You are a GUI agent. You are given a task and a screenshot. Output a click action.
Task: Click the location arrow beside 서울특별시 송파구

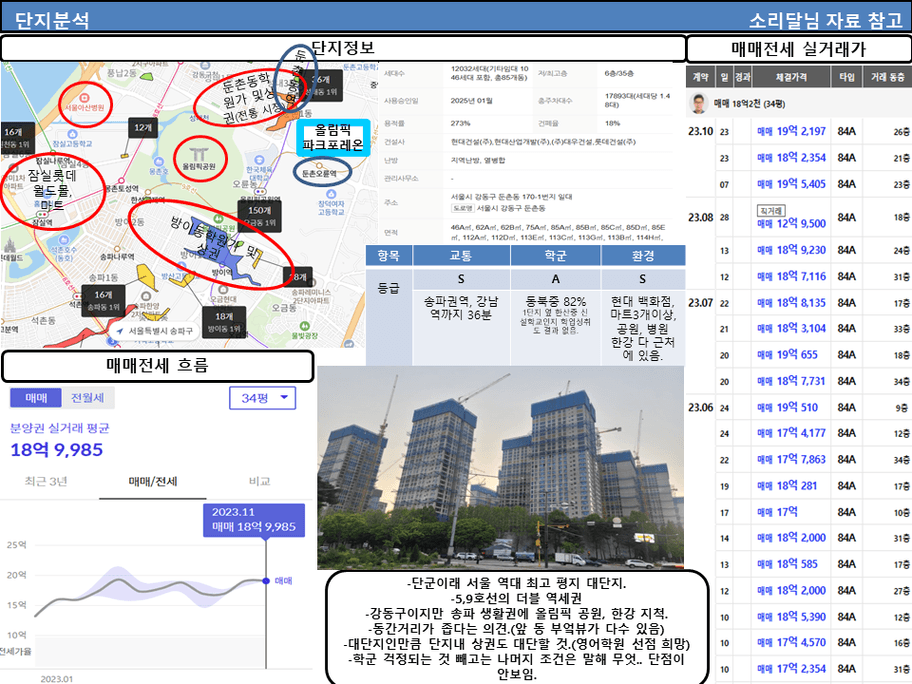(120, 330)
